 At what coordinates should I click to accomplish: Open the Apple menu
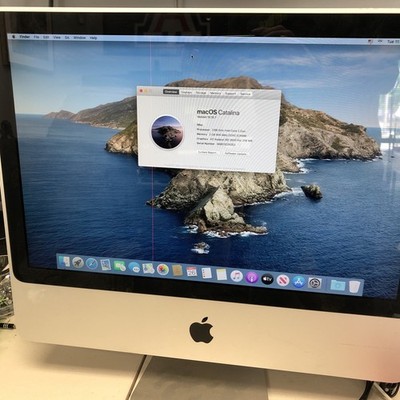click(x=14, y=37)
